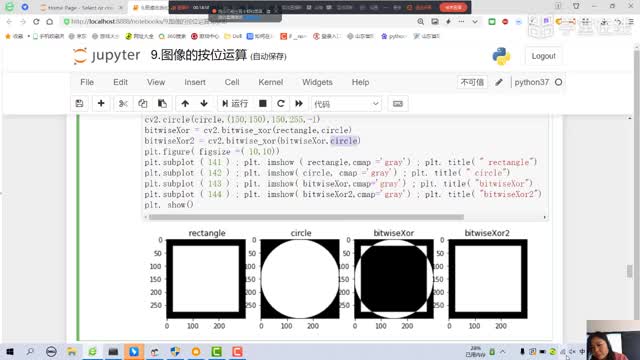Click the Python logo in the header

click(x=501, y=56)
